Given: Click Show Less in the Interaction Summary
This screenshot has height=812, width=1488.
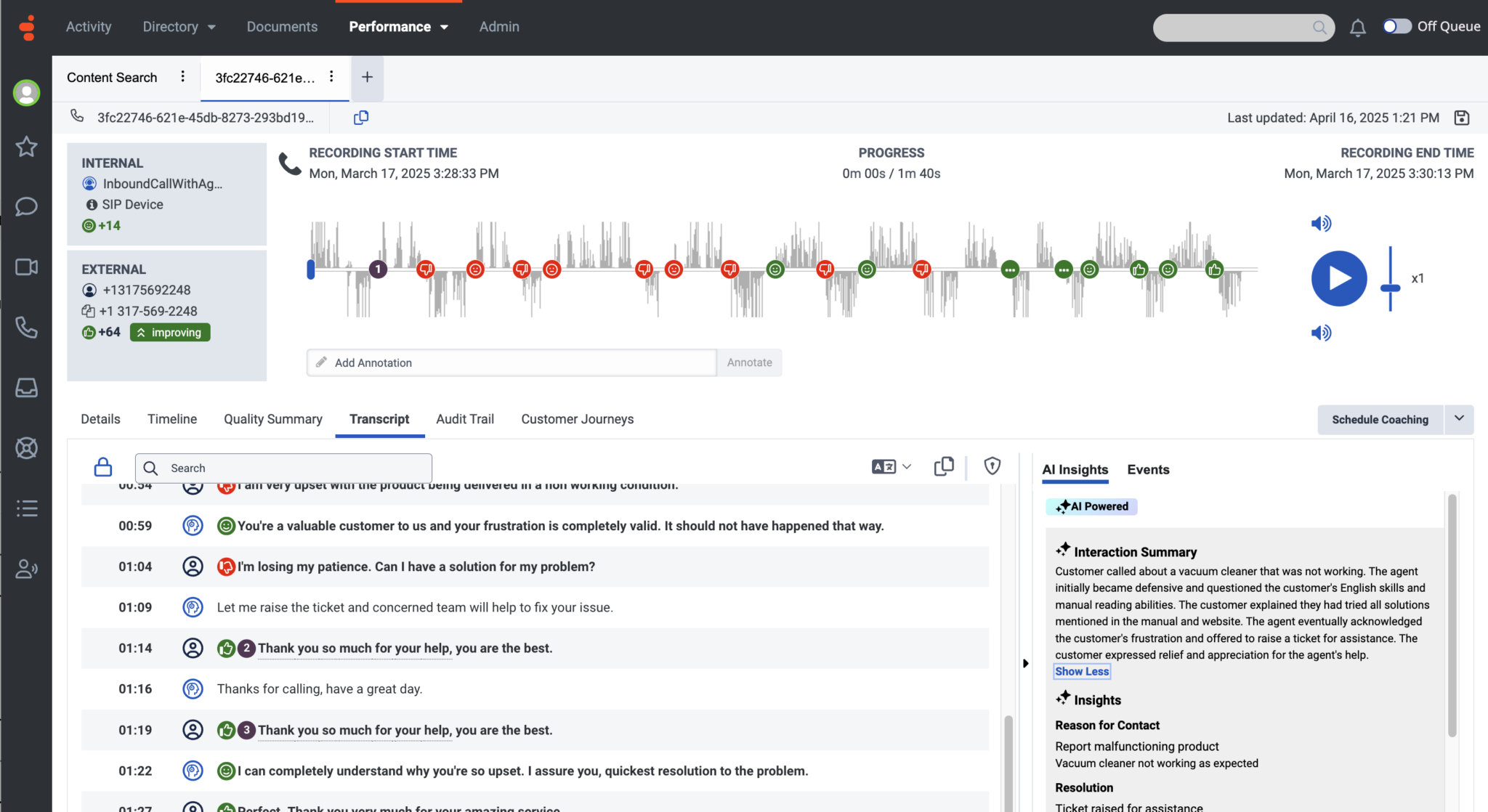Looking at the screenshot, I should [x=1082, y=670].
